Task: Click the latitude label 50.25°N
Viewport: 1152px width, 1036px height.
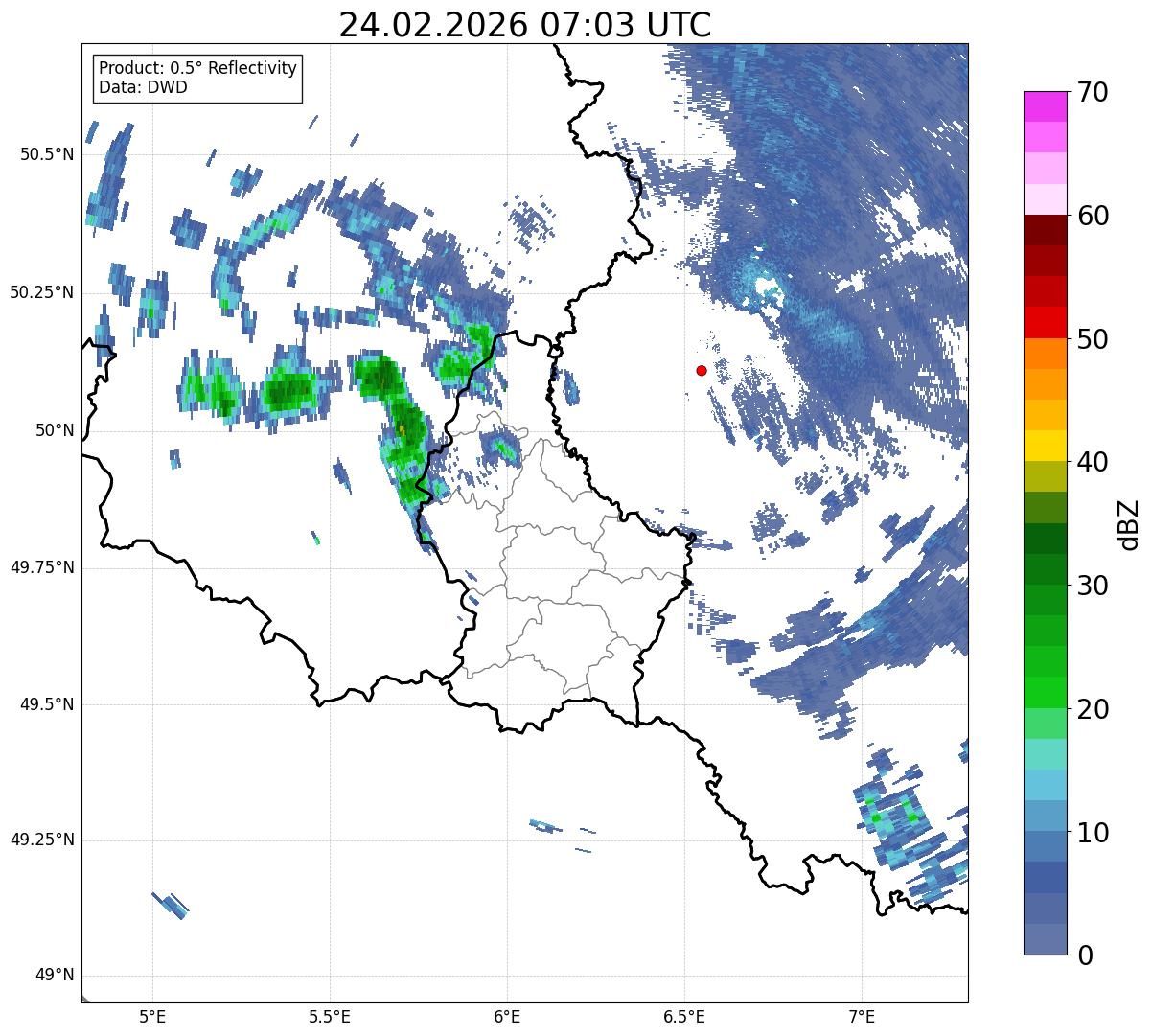Action: click(42, 292)
